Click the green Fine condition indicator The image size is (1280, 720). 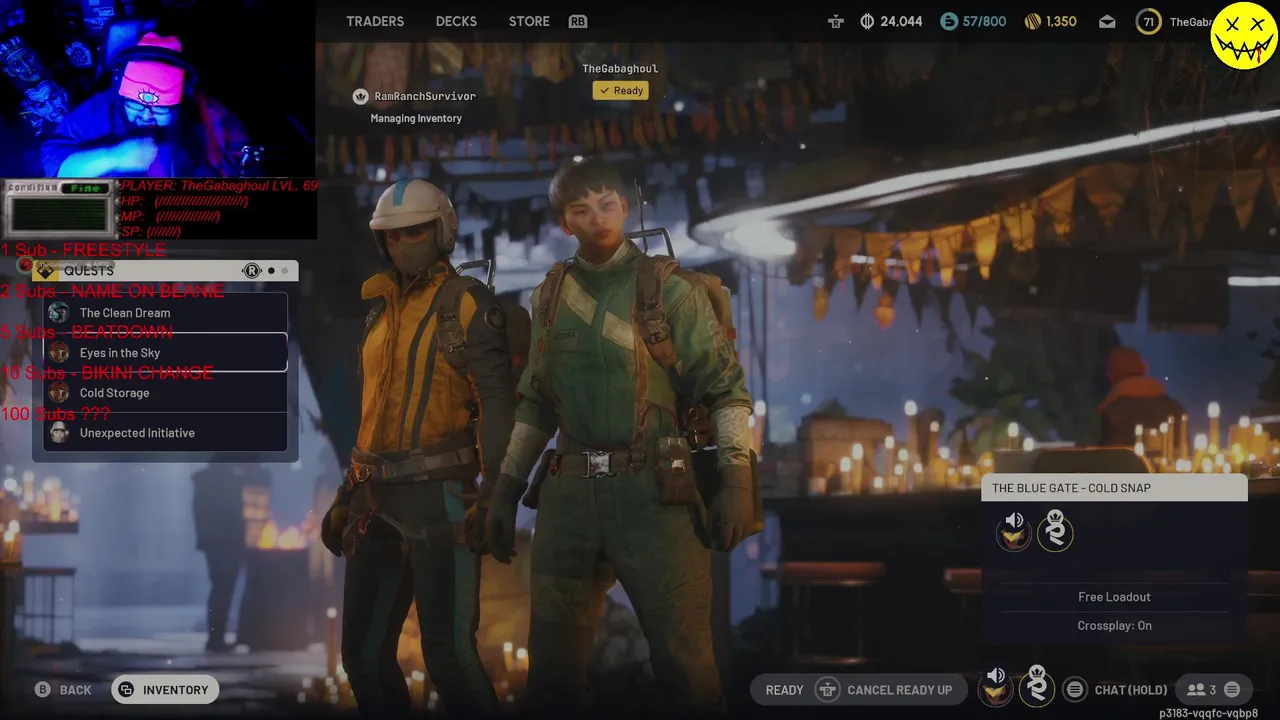coord(86,188)
